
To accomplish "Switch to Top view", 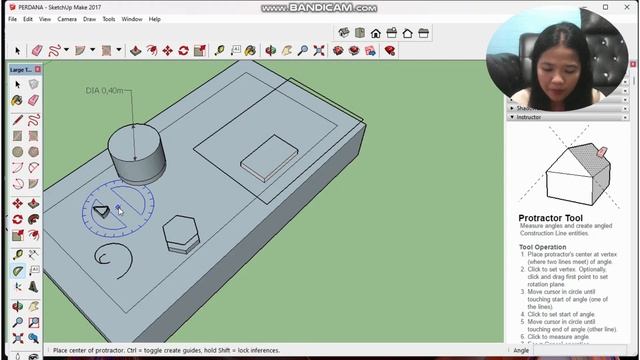I will [360, 33].
